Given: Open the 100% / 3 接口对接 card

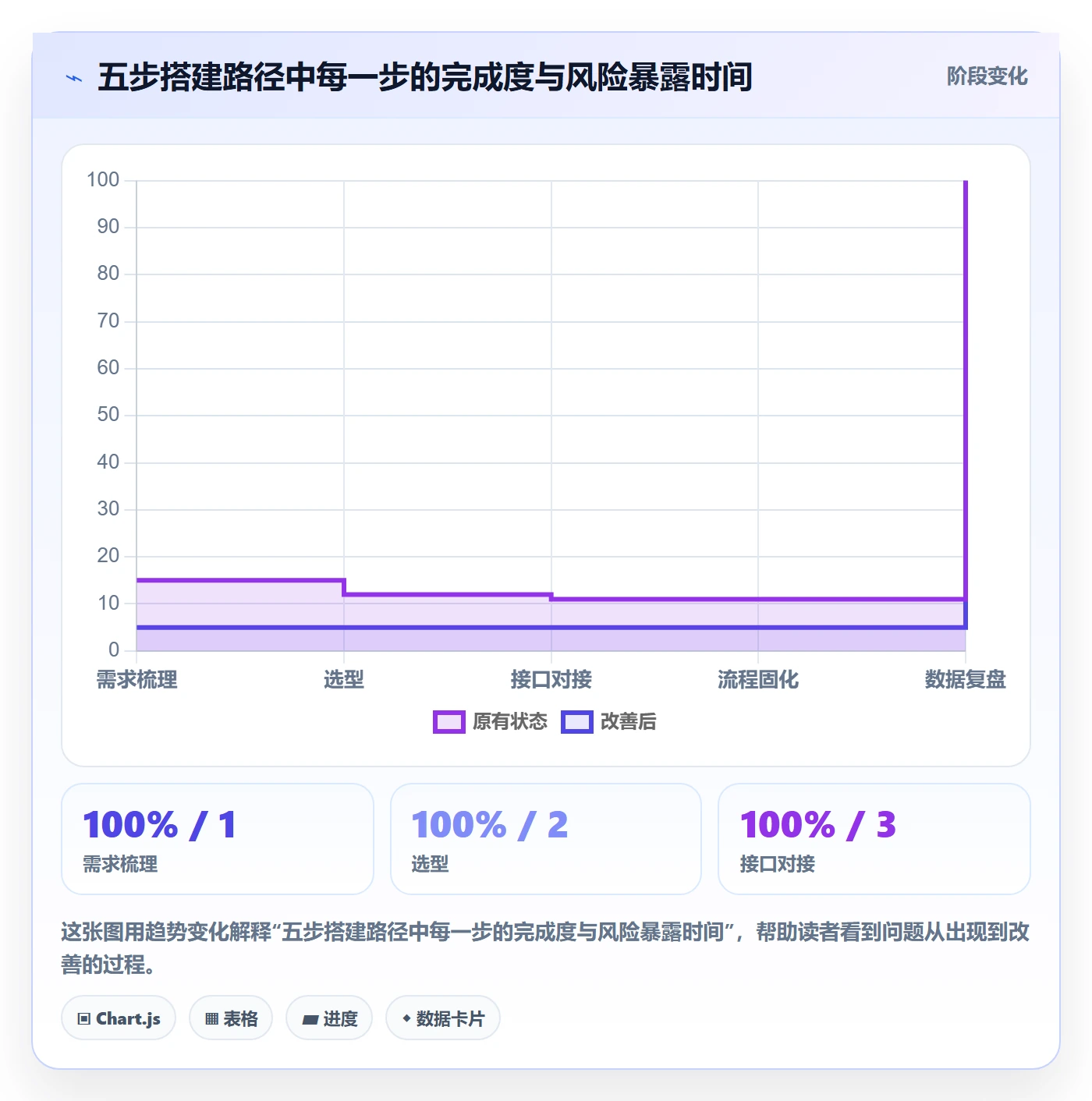Looking at the screenshot, I should point(874,839).
